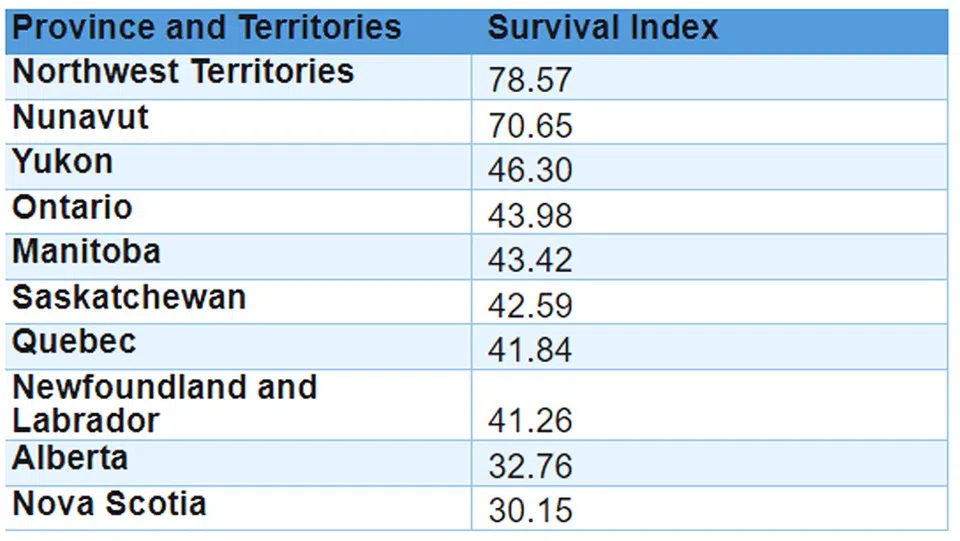Click the 78.57 survival index value
The image size is (960, 541).
[530, 81]
